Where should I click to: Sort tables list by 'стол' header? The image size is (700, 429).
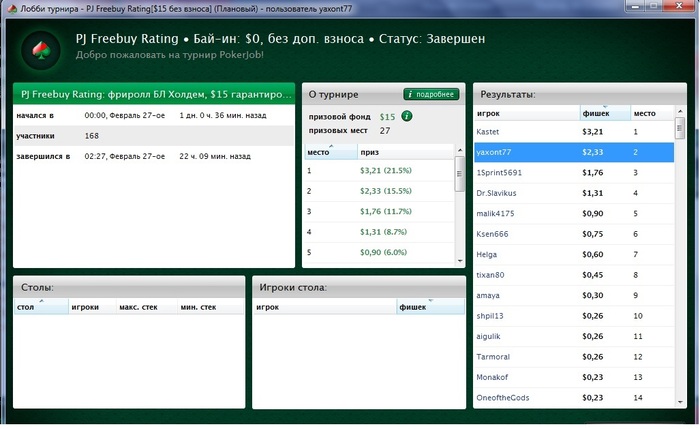[41, 307]
